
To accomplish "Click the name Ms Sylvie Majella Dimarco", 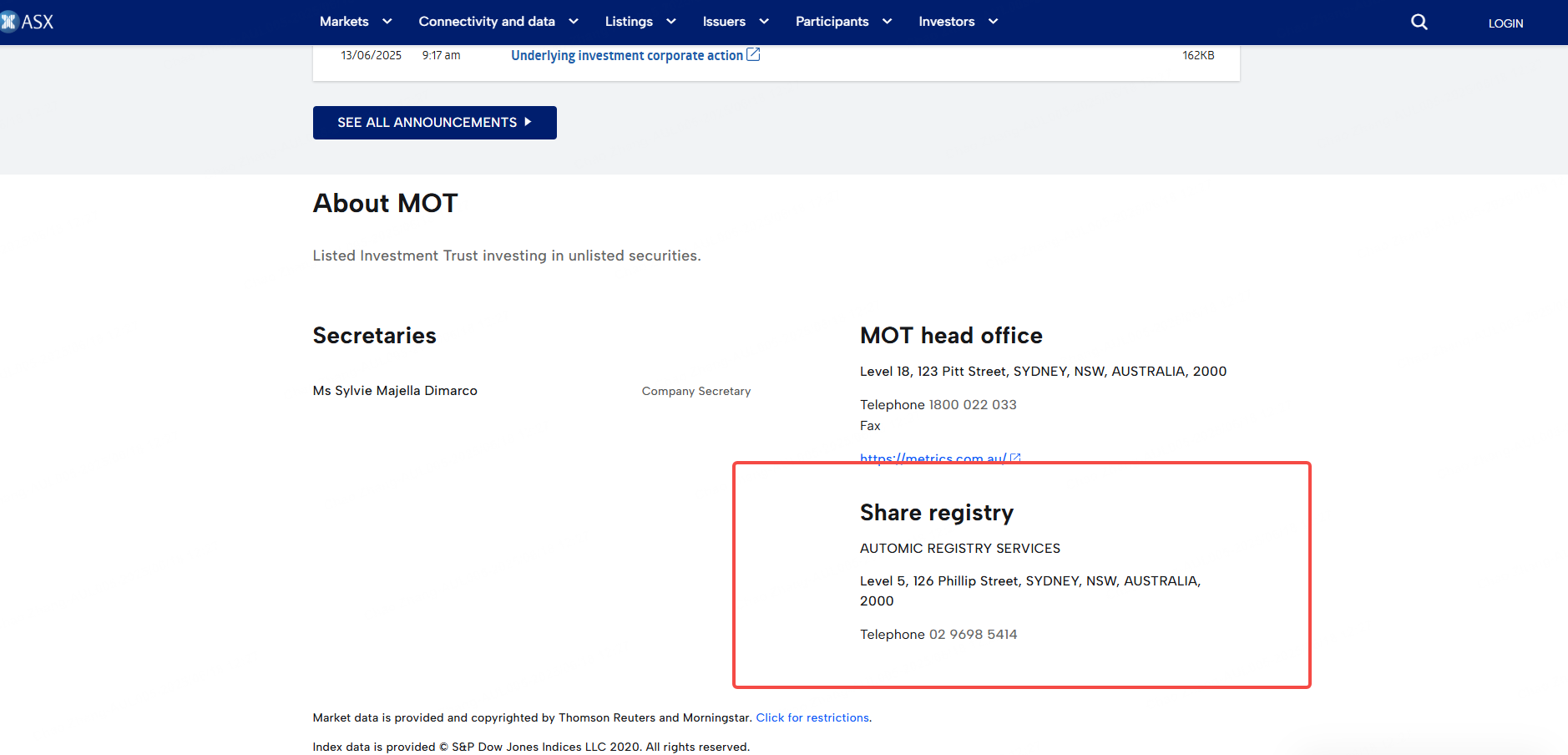I will click(x=395, y=390).
